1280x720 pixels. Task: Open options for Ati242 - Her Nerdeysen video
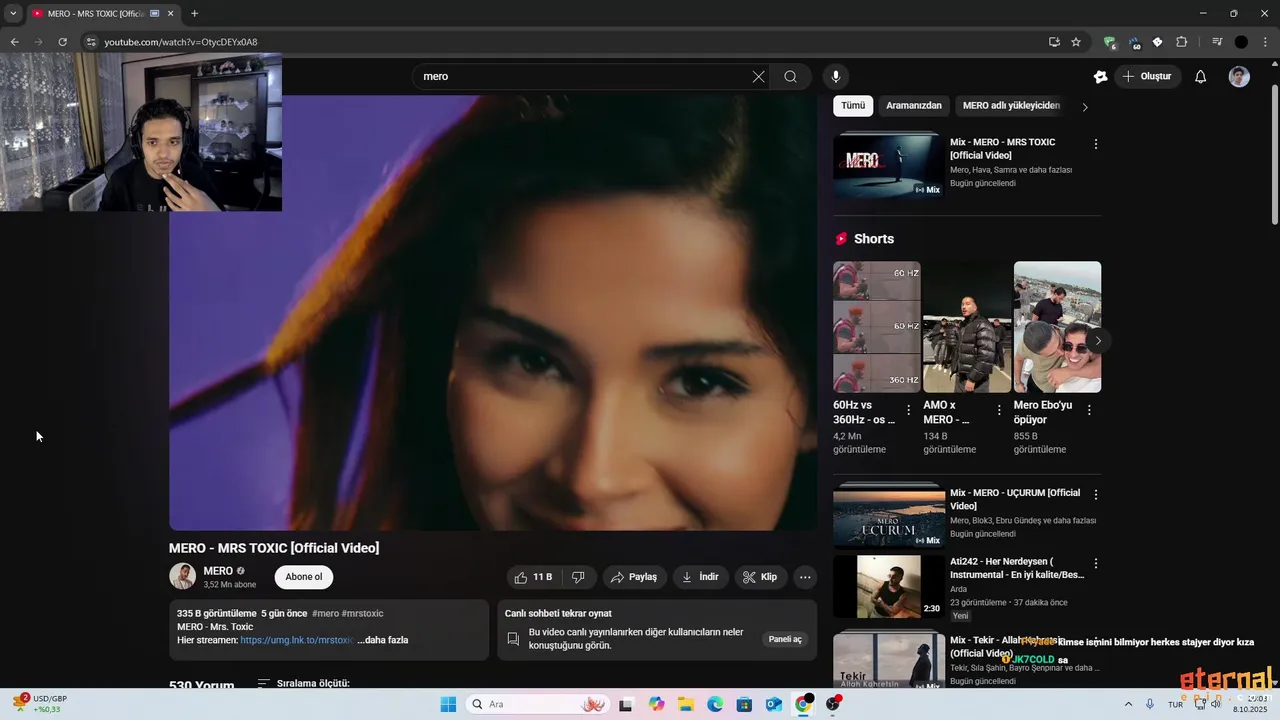pos(1095,564)
